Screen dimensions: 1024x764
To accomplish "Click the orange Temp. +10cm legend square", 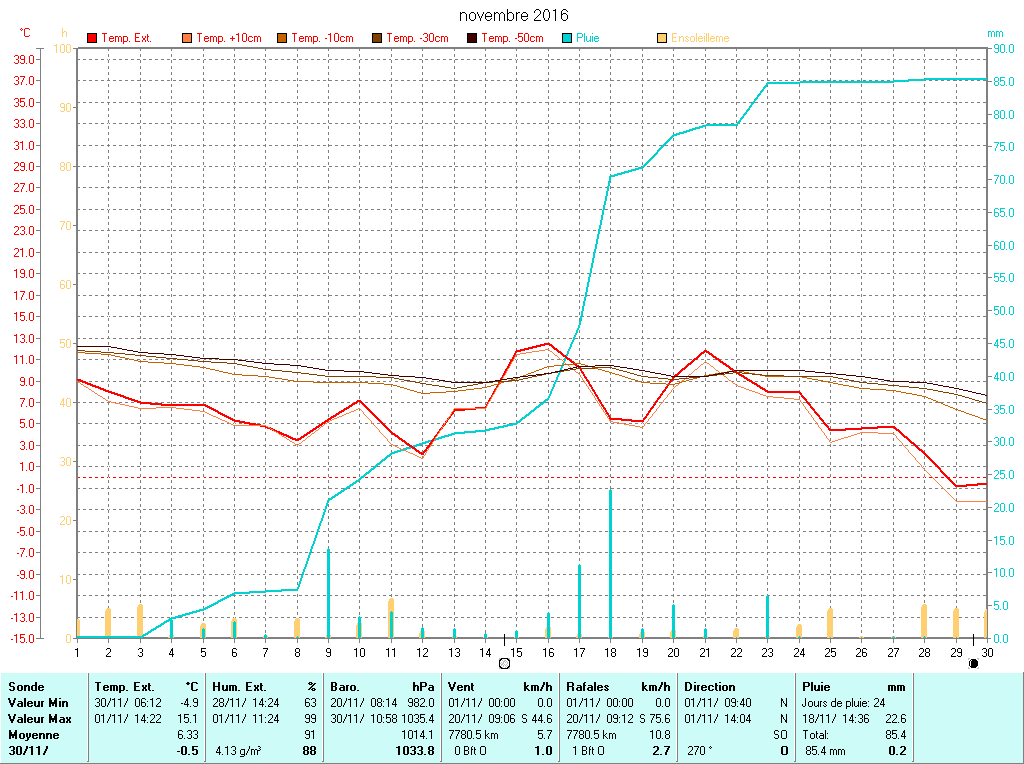I will (187, 39).
